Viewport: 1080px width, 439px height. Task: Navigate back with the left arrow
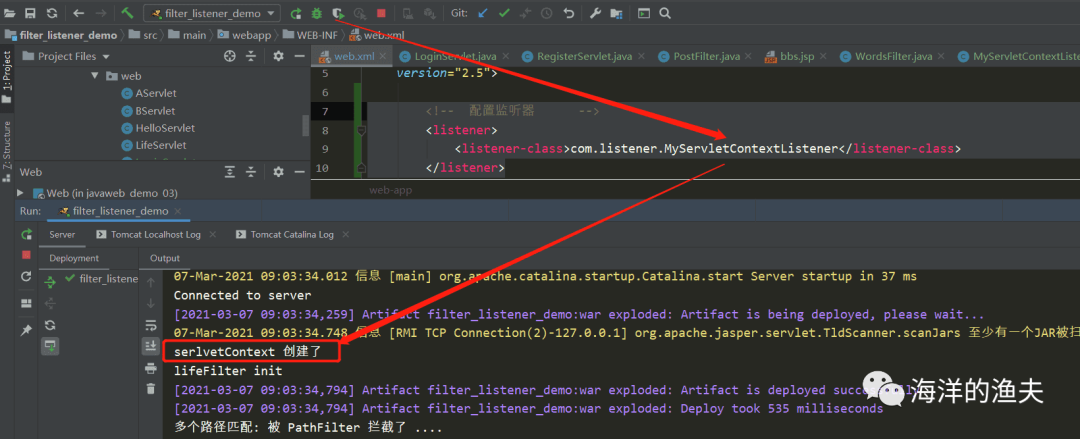[x=79, y=13]
